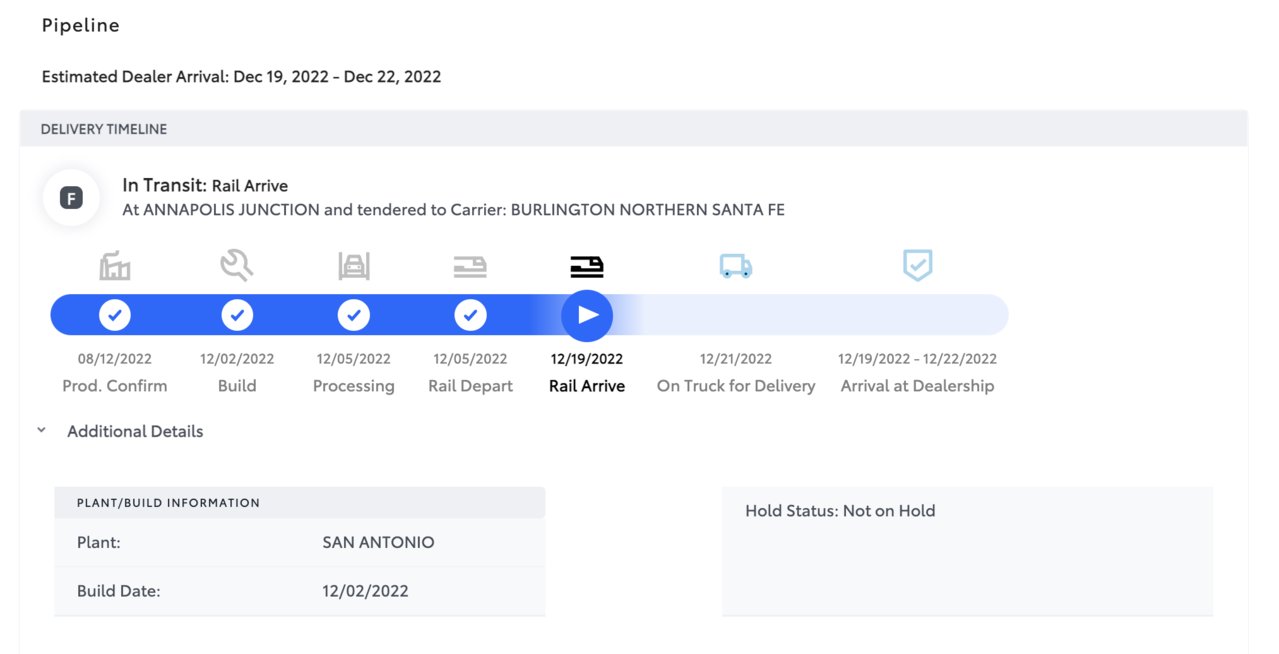Click the On Truck for Delivery label
The width and height of the screenshot is (1279, 654).
736,386
